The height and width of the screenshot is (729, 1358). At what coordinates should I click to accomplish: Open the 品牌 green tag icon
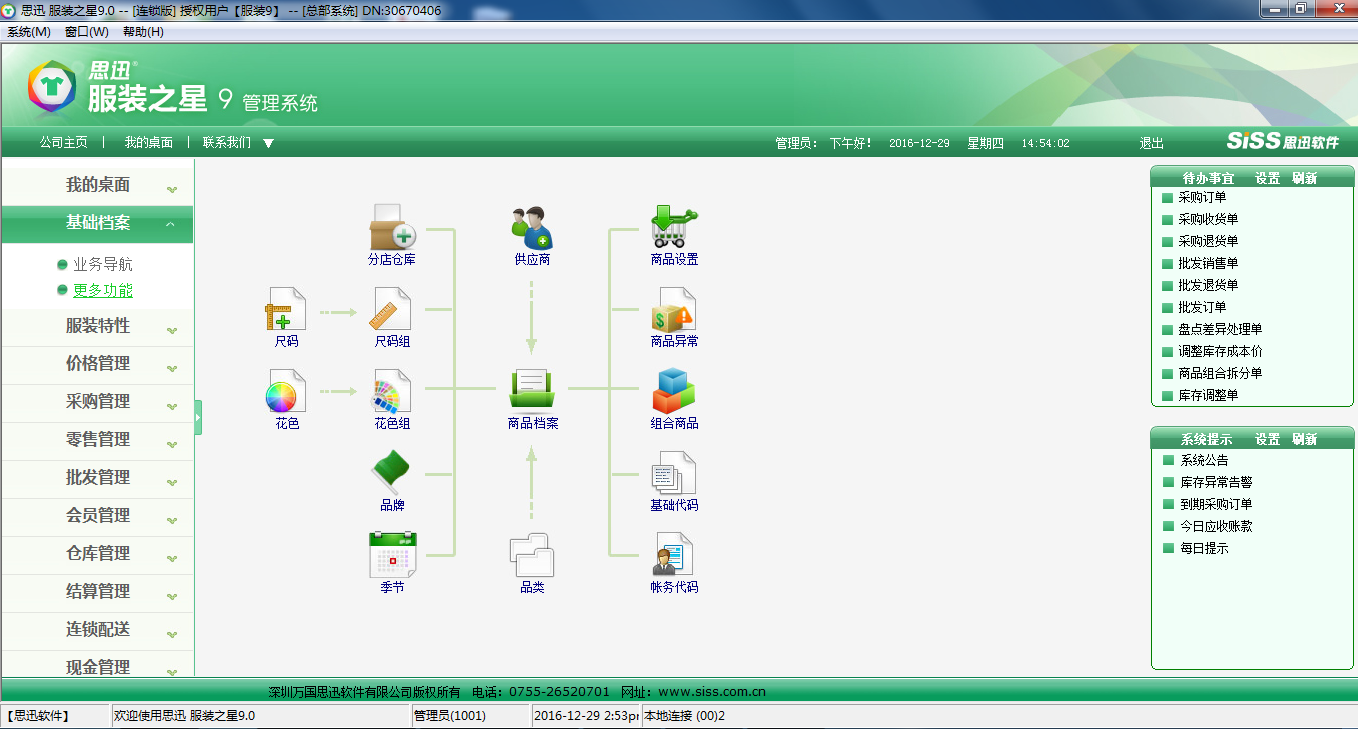point(392,473)
